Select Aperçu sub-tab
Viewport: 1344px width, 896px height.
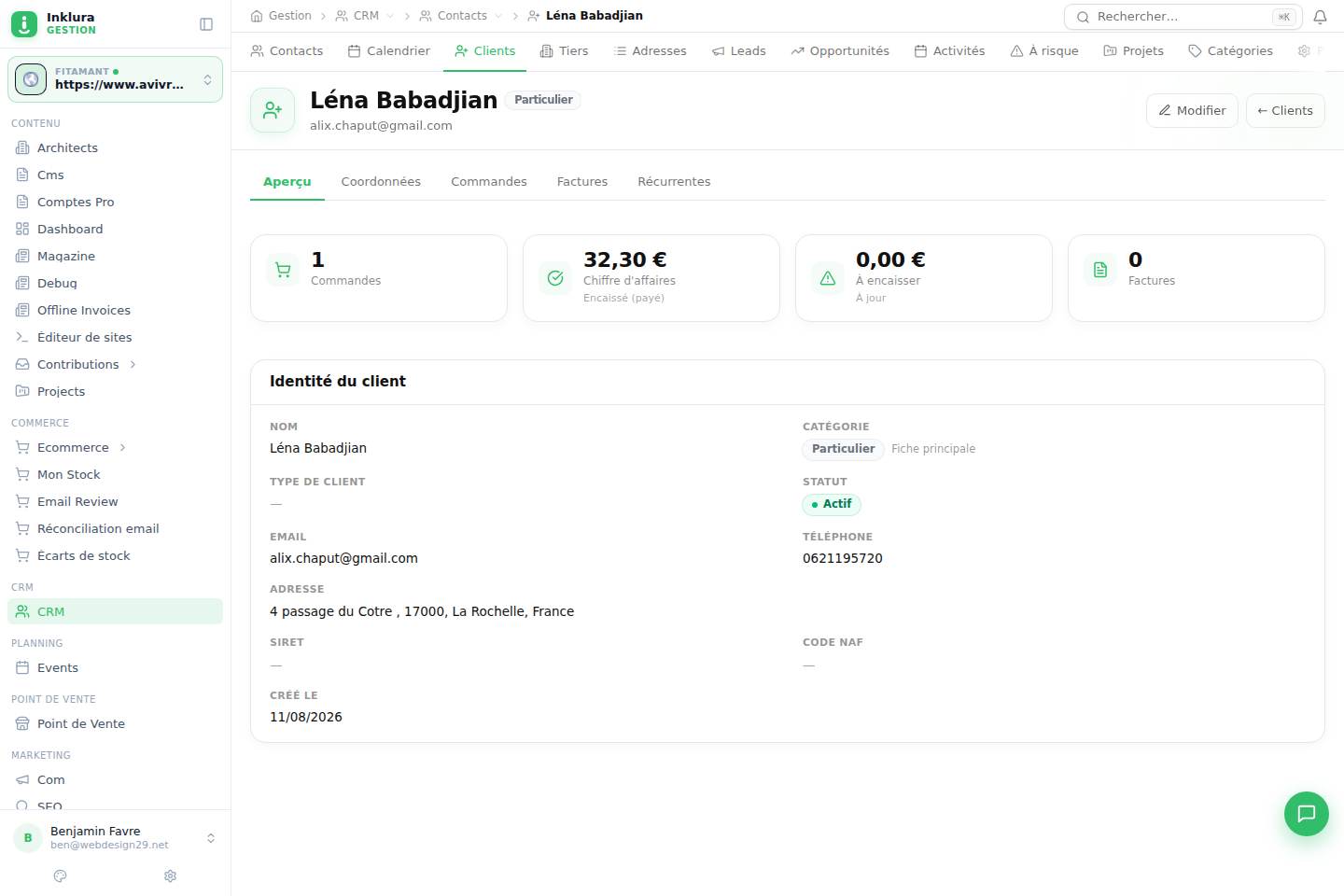[287, 182]
